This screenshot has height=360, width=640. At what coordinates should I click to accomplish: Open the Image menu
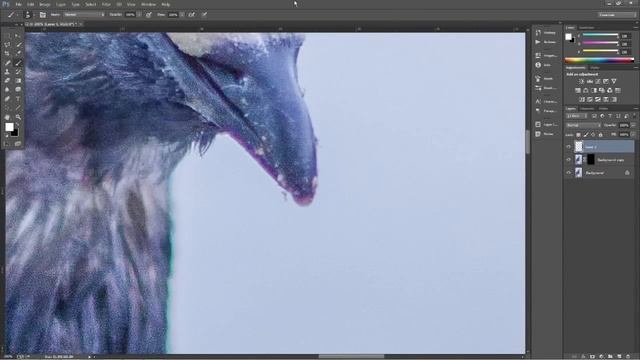44,4
